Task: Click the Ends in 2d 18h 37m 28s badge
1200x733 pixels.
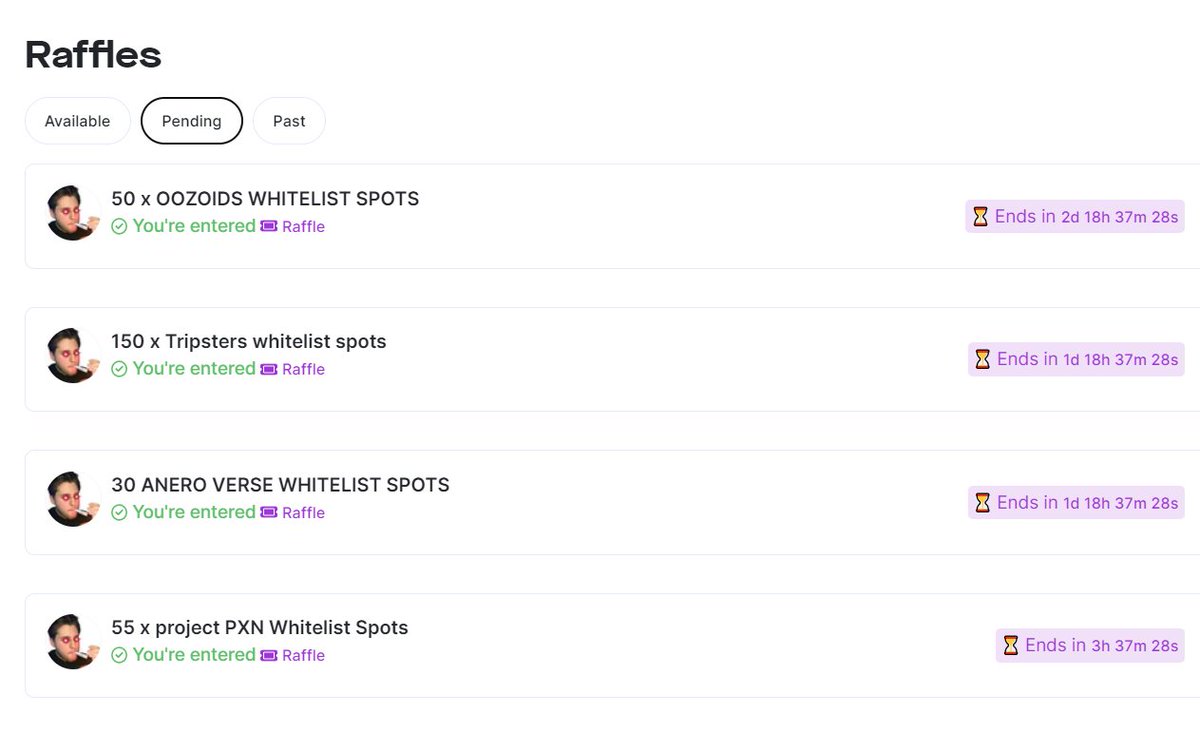Action: pos(1075,216)
